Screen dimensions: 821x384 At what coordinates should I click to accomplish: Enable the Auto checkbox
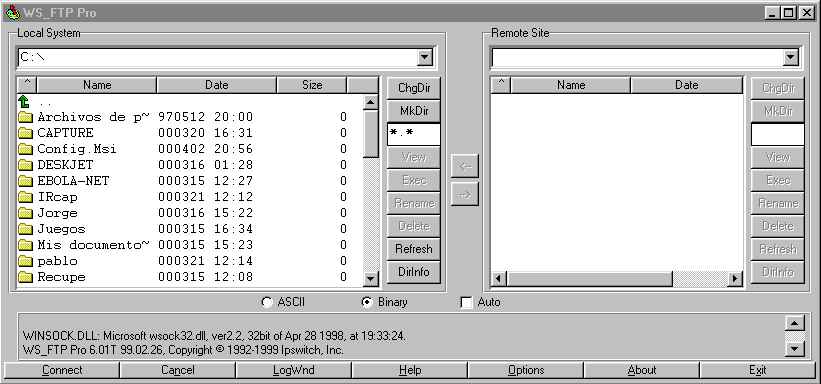tap(466, 303)
